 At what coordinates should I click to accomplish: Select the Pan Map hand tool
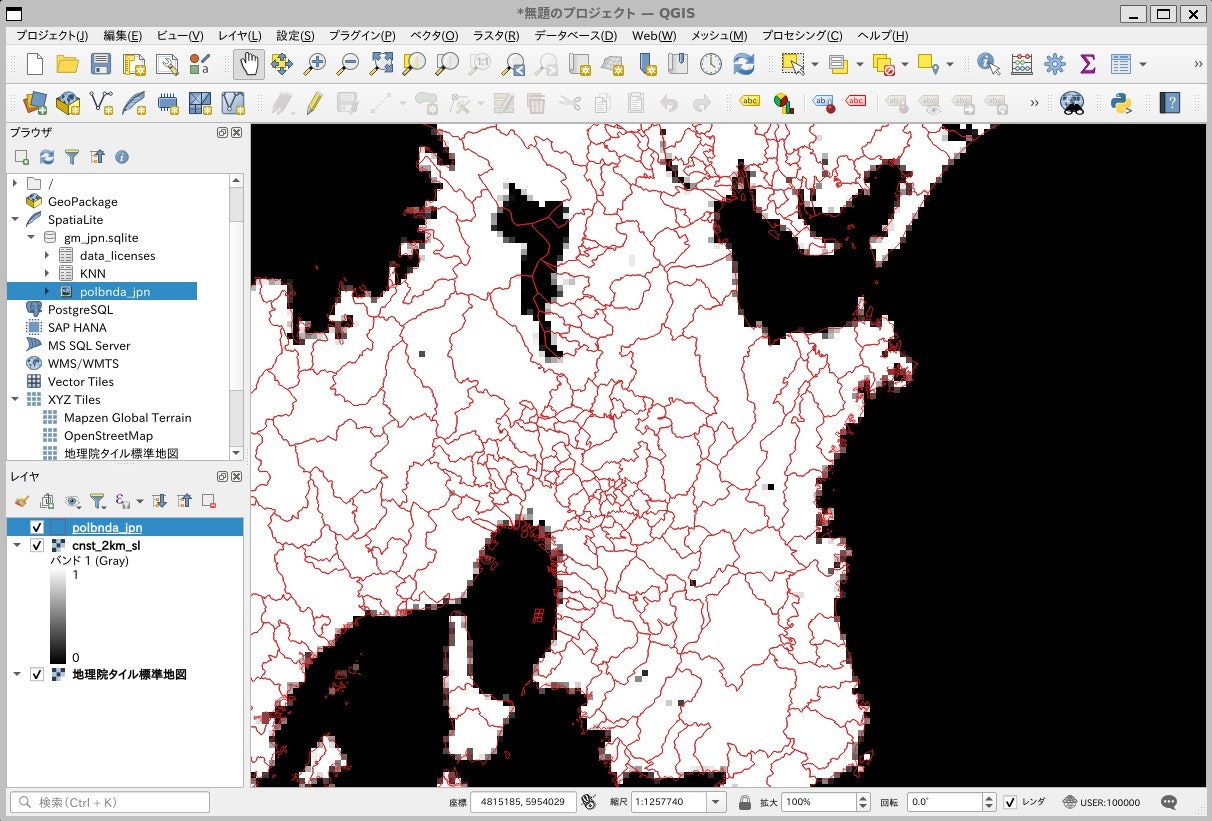point(247,63)
